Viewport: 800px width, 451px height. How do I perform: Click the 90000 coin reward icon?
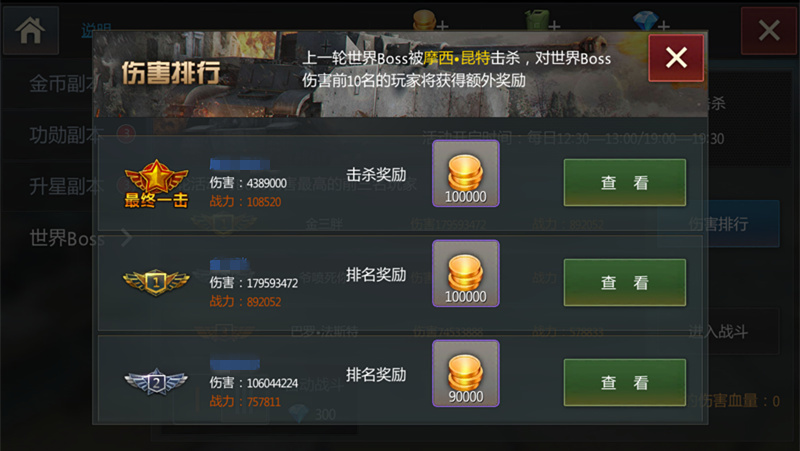coord(465,373)
